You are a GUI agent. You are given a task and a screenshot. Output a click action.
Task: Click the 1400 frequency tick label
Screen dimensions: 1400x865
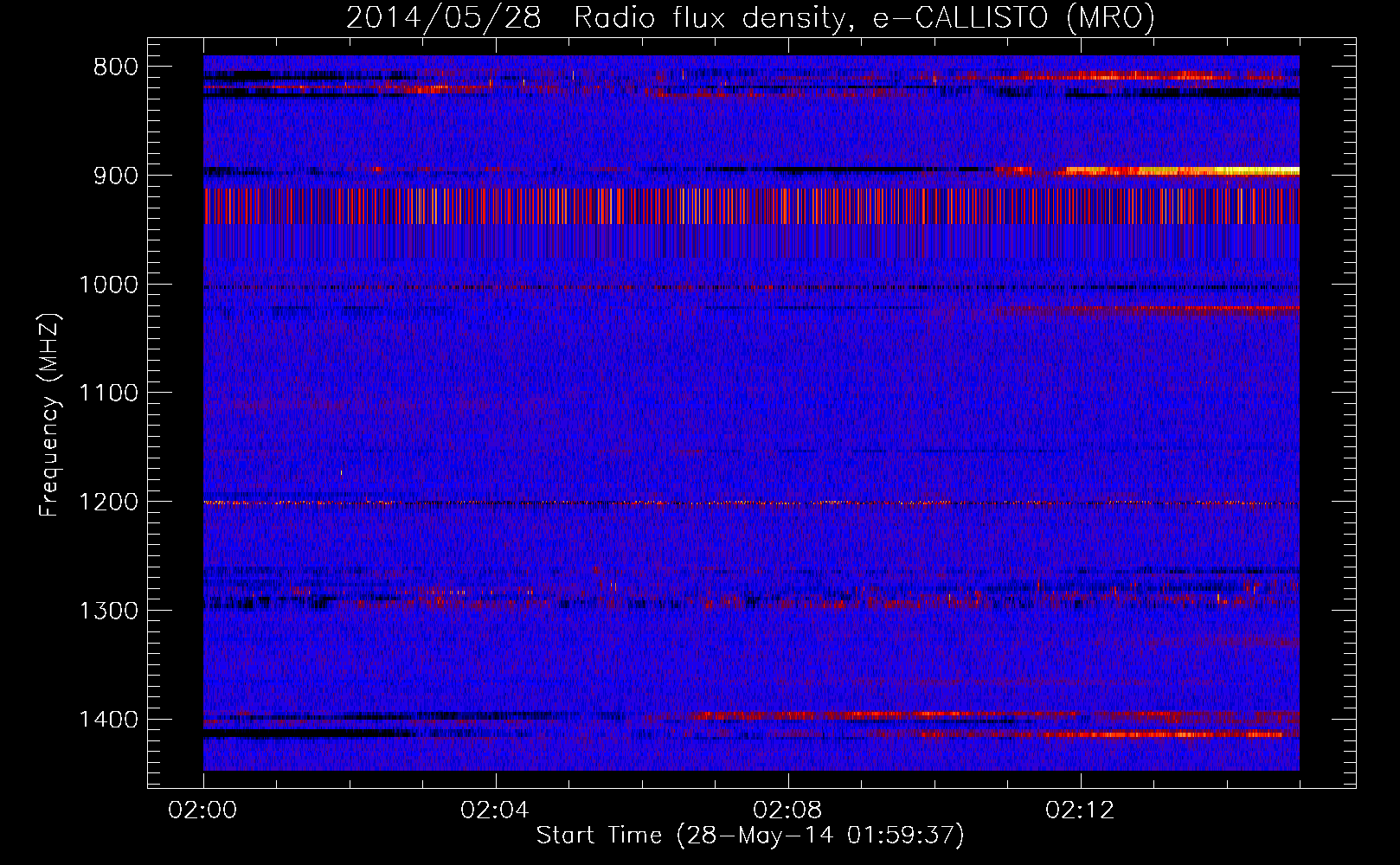[109, 720]
